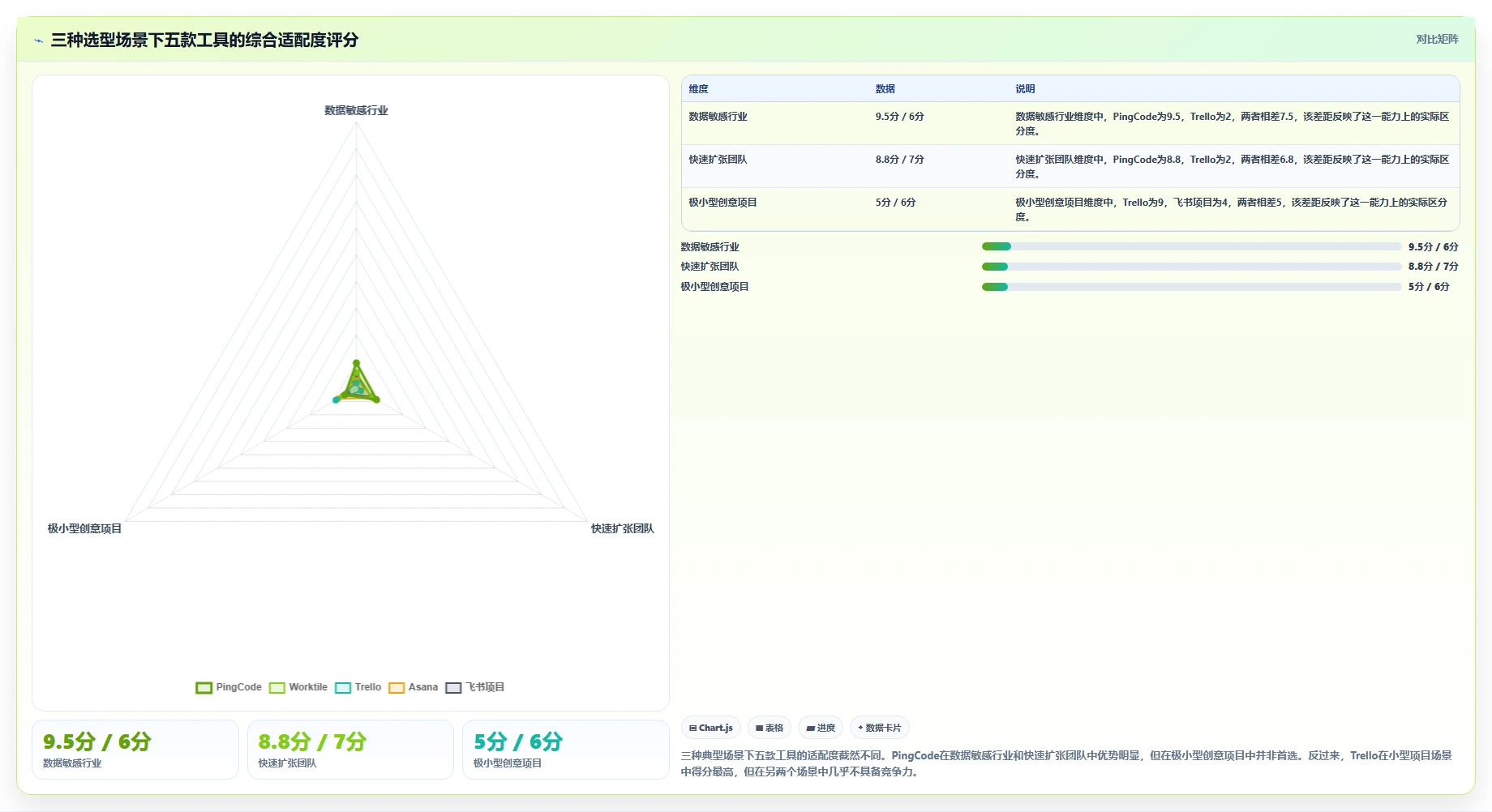Viewport: 1492px width, 812px height.
Task: Open the 5分 / 6分 stat card
Action: pyautogui.click(x=566, y=750)
